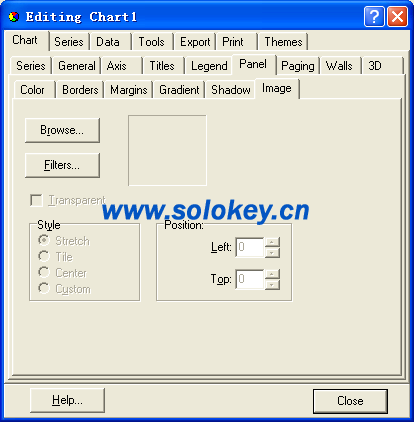The height and width of the screenshot is (422, 414).
Task: Click the TeeChart icon in title bar
Action: pyautogui.click(x=14, y=17)
